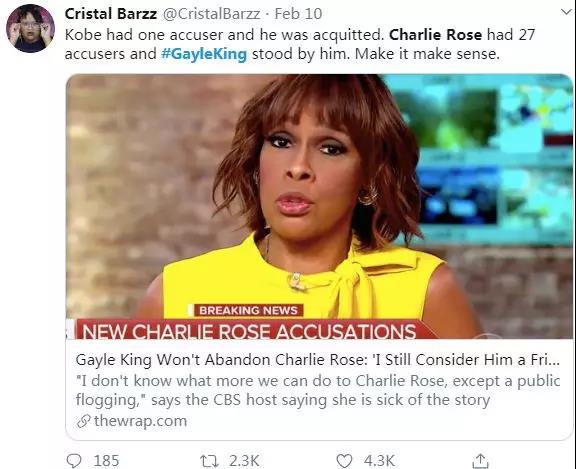Click the thewrap.com source link
This screenshot has width=576, height=469.
[x=140, y=421]
